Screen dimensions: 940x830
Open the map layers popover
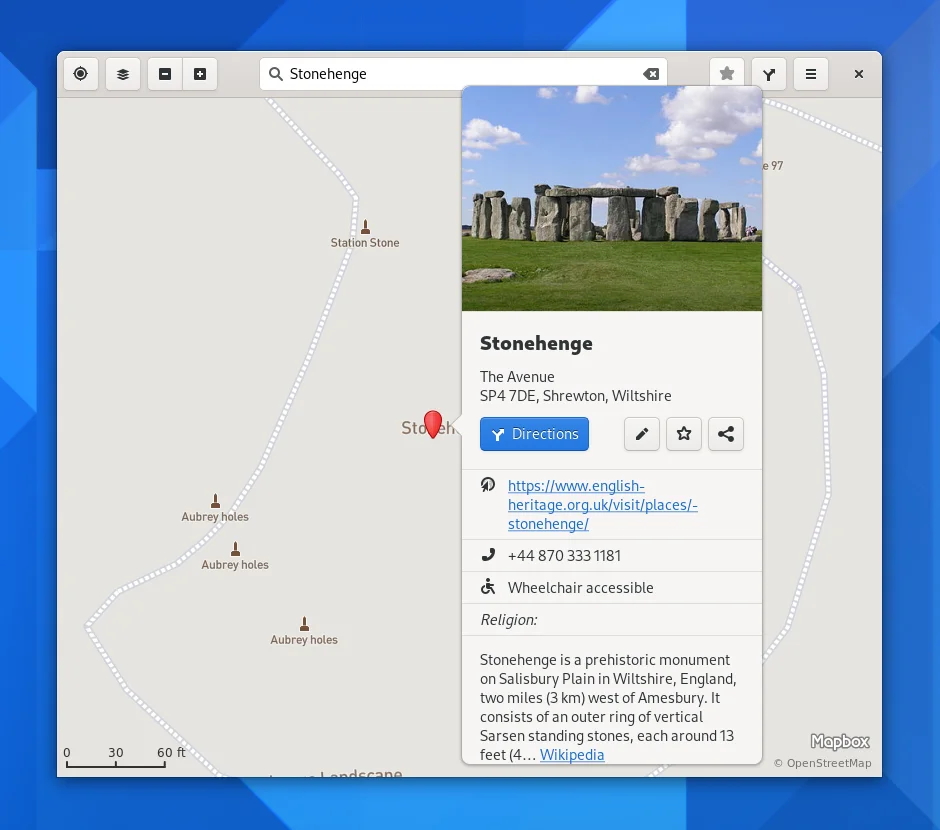[122, 73]
